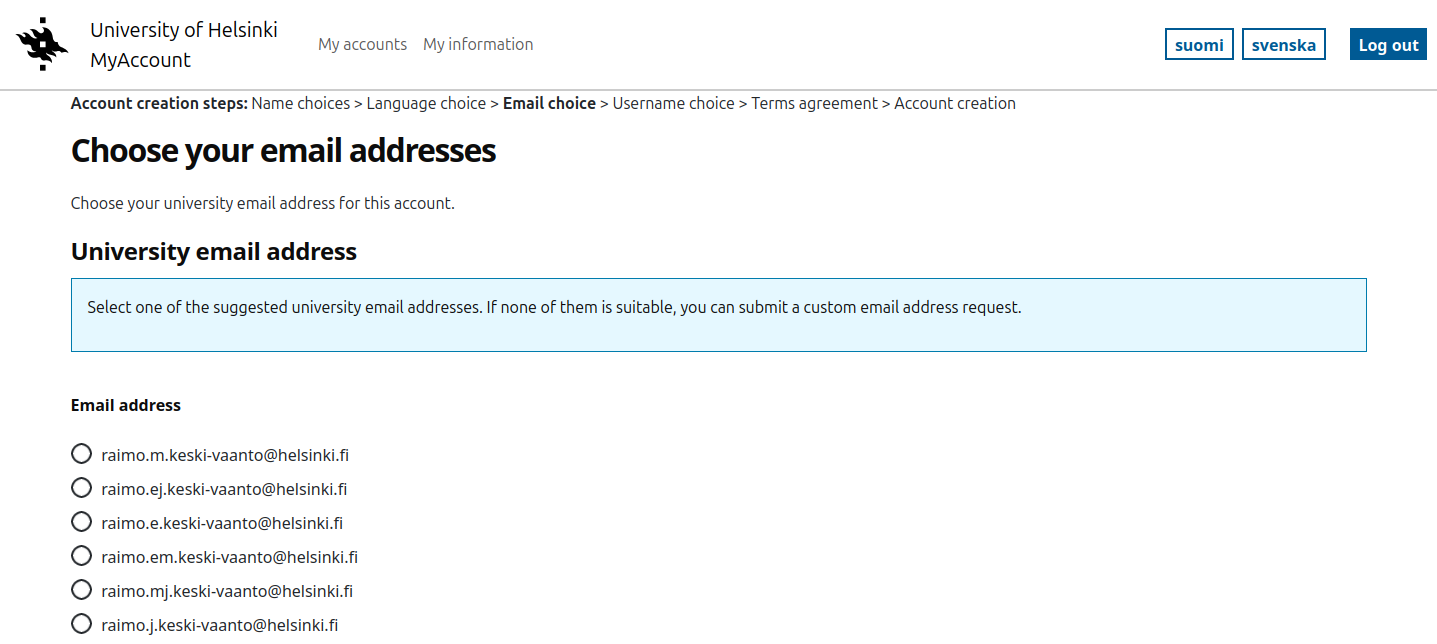Select raimo.ej.keski-vaanto@helsinki.fi radio option
Viewport: 1437px width, 644px height.
[82, 488]
